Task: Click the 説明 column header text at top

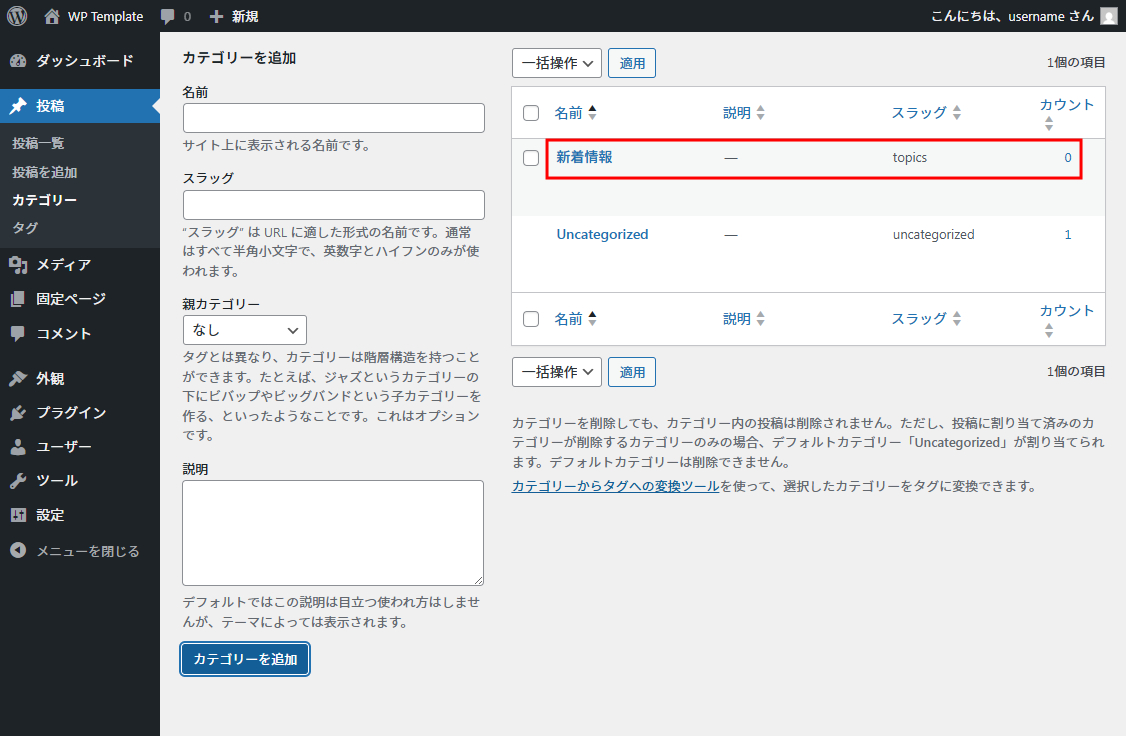Action: coord(737,113)
